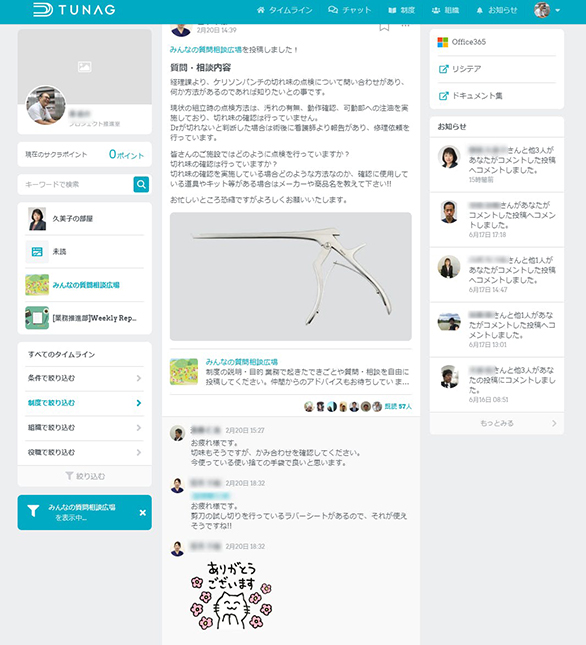The height and width of the screenshot is (645, 586).
Task: Open the ドキュメント集 link
Action: pyautogui.click(x=497, y=96)
